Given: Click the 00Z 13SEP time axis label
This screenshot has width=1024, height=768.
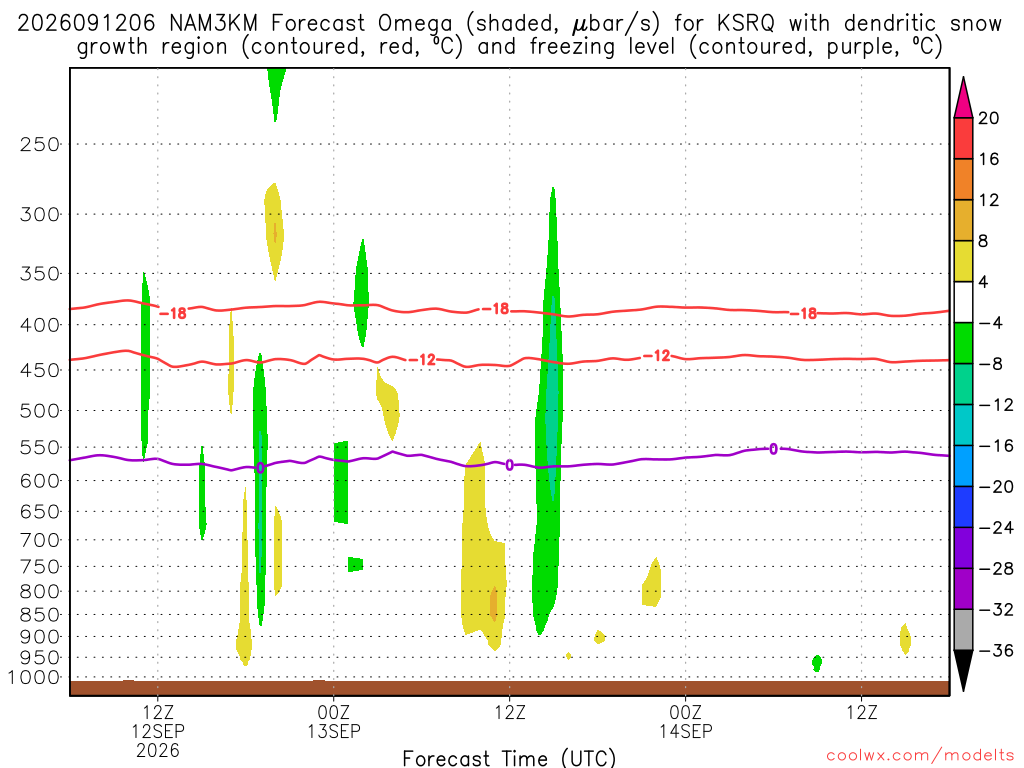Looking at the screenshot, I should 334,722.
